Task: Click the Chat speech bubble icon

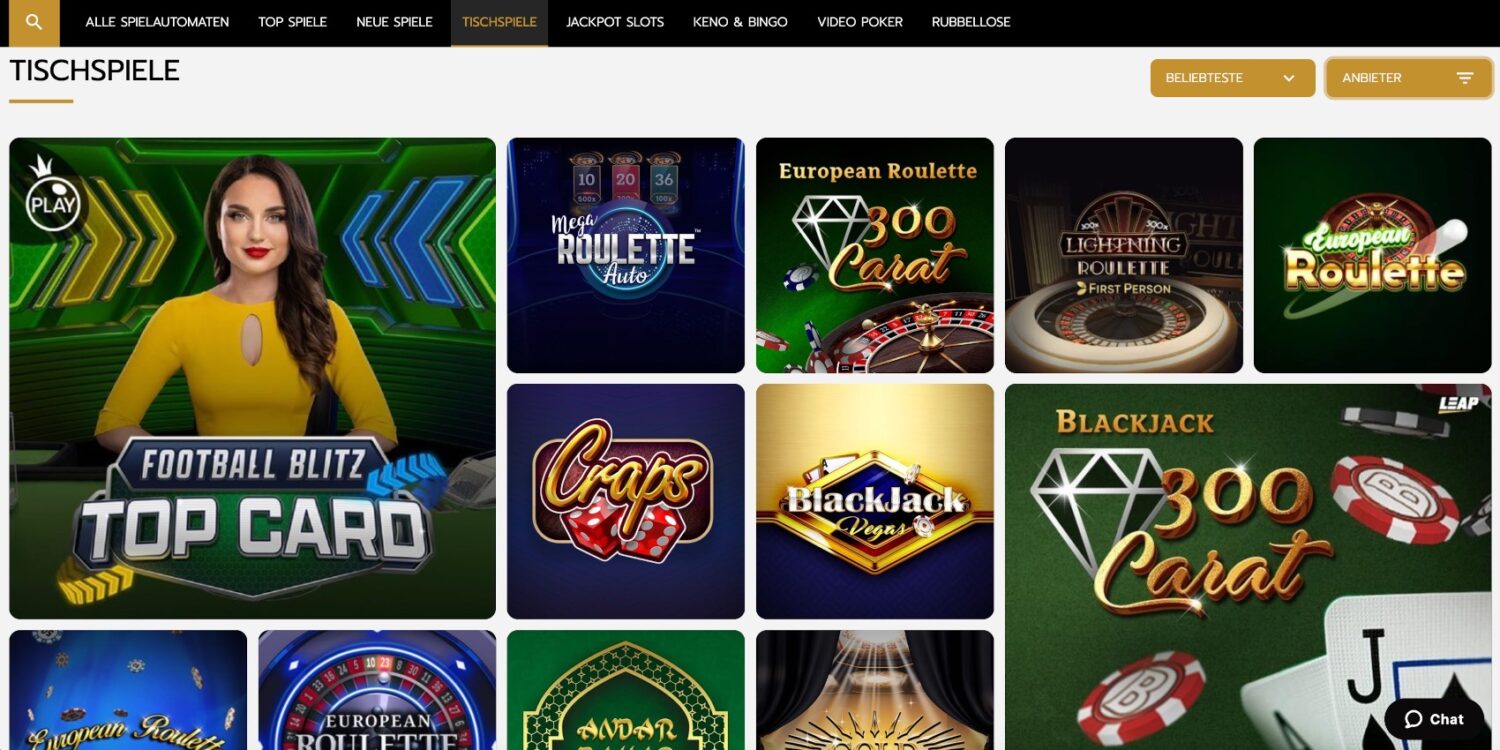Action: click(x=1413, y=719)
